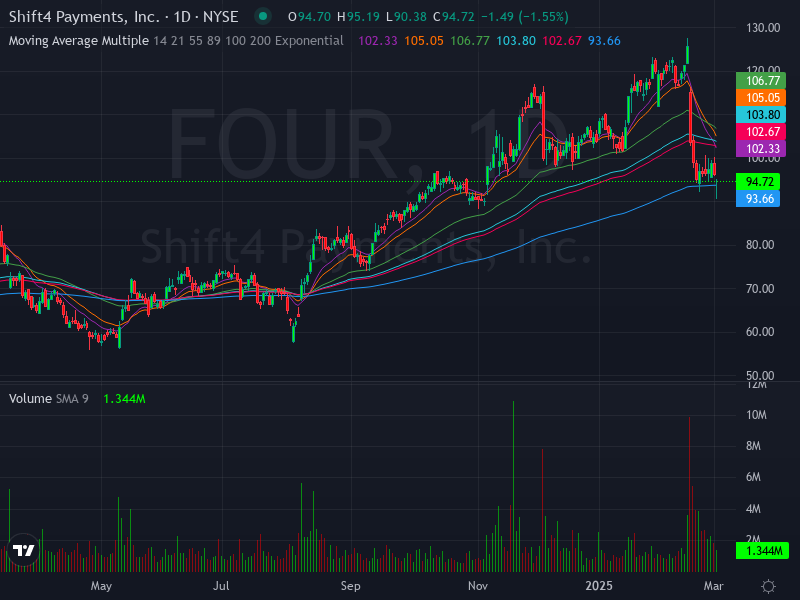This screenshot has width=800, height=600.
Task: Click the Jul label on time axis
Action: pos(221,586)
